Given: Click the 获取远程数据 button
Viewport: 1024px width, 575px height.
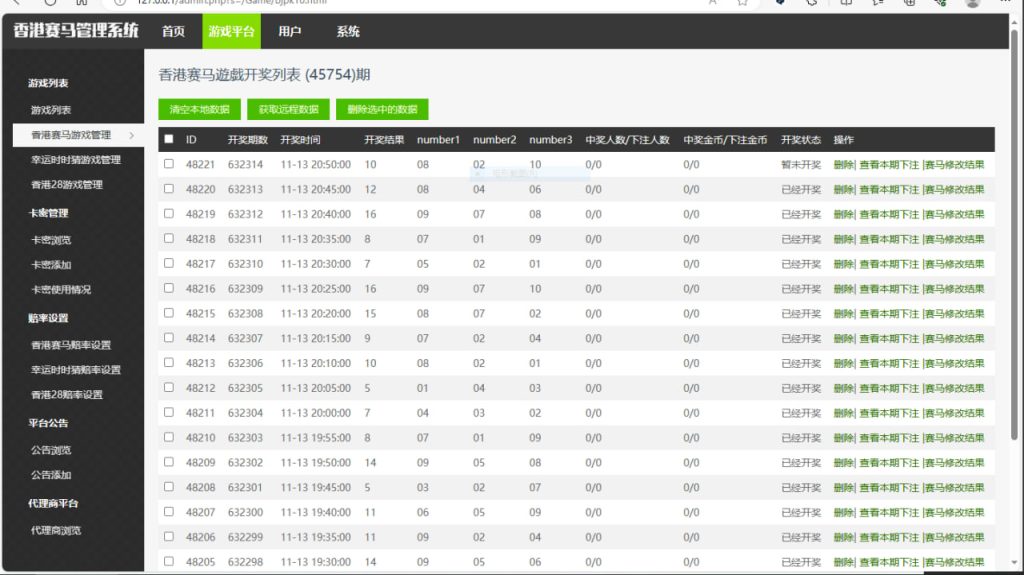Looking at the screenshot, I should pos(288,109).
